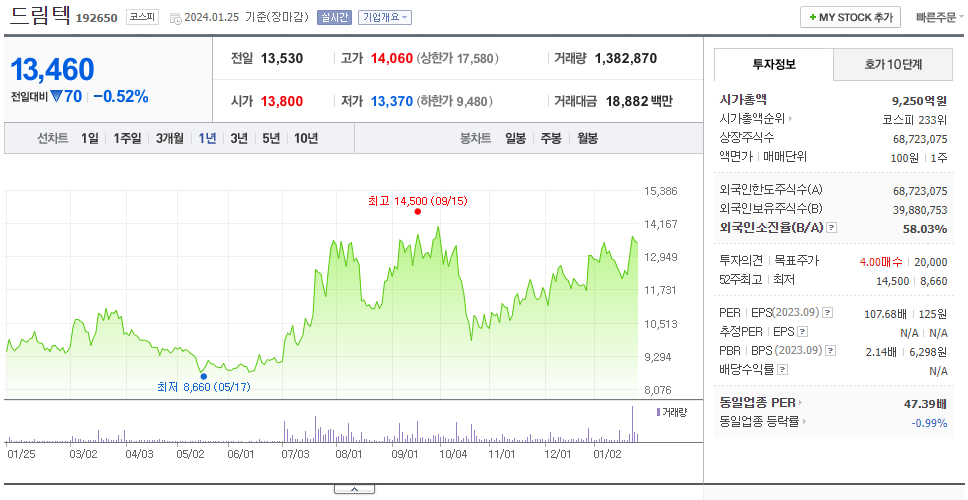Switch to the 호가 10단계 tab
Screen dimensions: 968x500
point(893,64)
